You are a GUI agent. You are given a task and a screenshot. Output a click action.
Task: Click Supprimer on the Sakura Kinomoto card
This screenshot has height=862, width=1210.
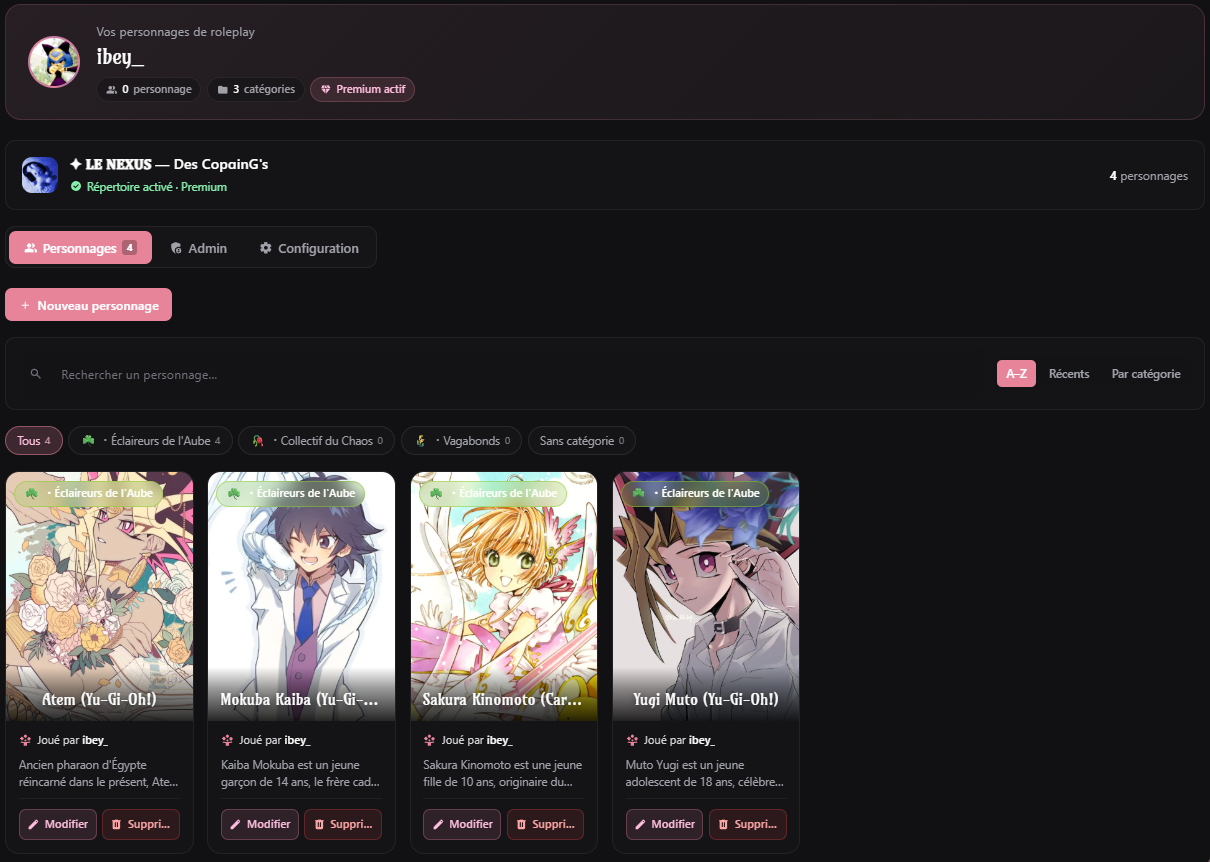[545, 825]
